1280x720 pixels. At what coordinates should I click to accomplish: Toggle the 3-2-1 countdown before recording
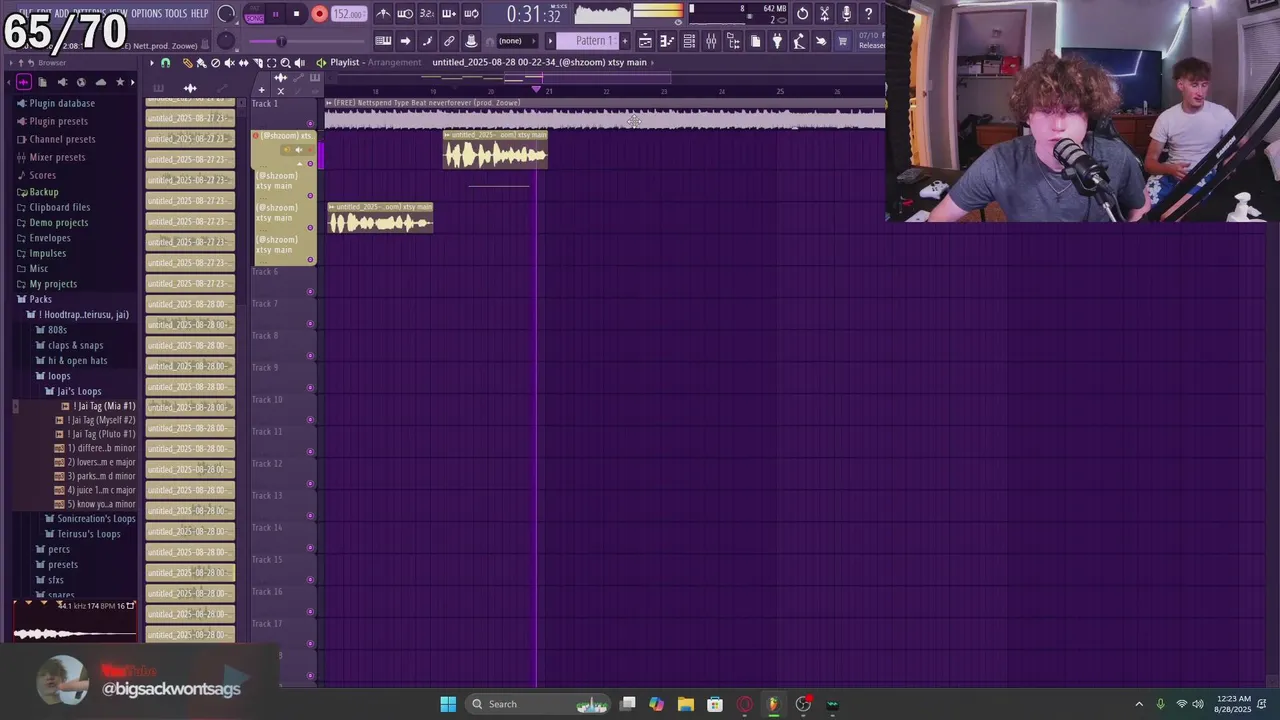pos(427,14)
